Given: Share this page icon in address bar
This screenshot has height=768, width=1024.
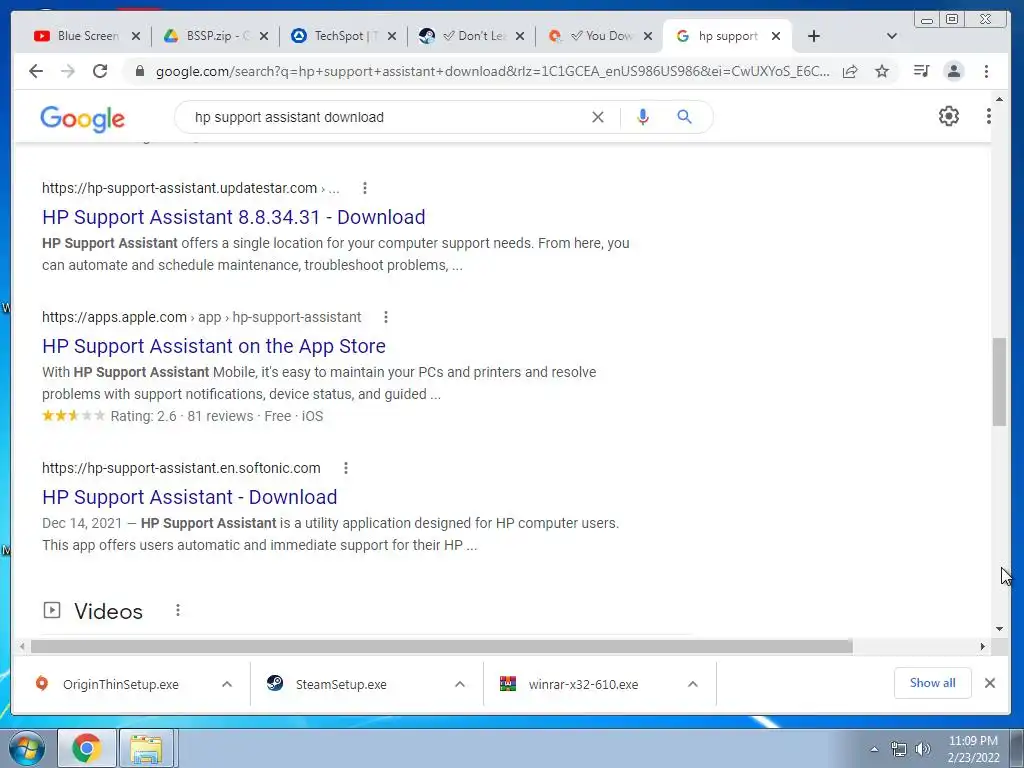Looking at the screenshot, I should tap(850, 71).
